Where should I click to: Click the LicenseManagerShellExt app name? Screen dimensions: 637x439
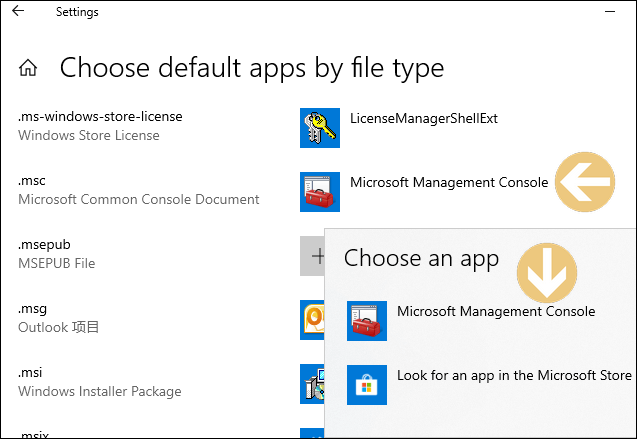[424, 119]
